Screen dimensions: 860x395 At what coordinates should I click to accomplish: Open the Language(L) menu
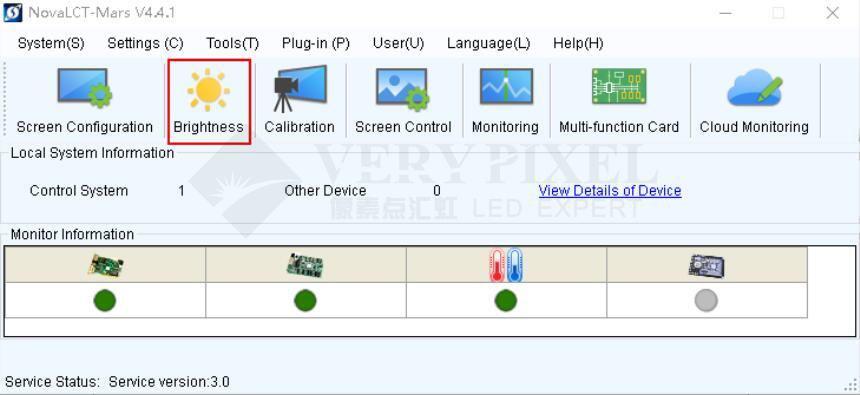489,43
